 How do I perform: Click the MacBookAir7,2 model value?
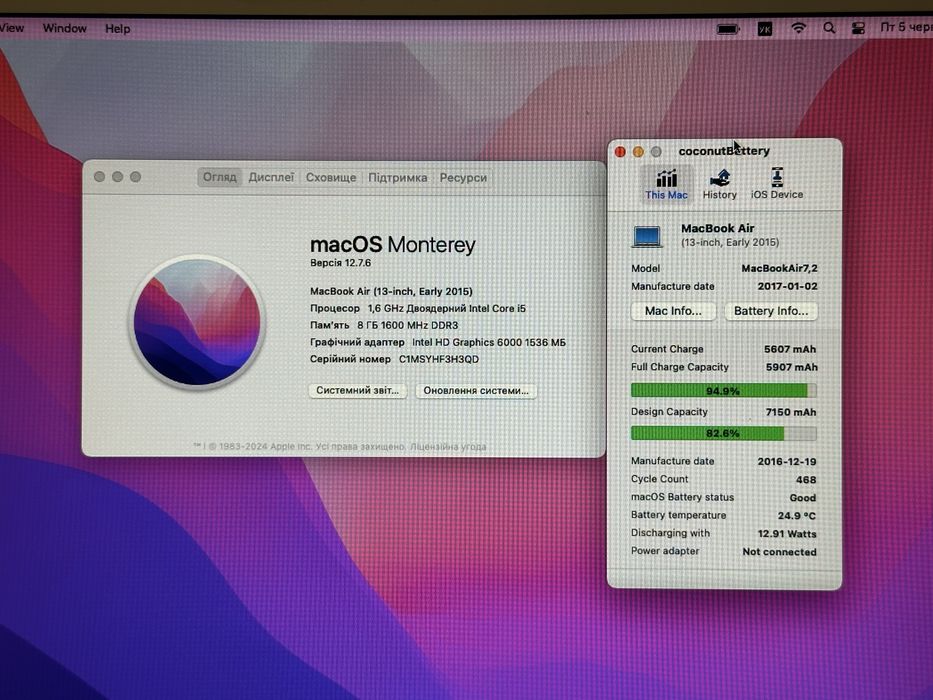point(779,268)
